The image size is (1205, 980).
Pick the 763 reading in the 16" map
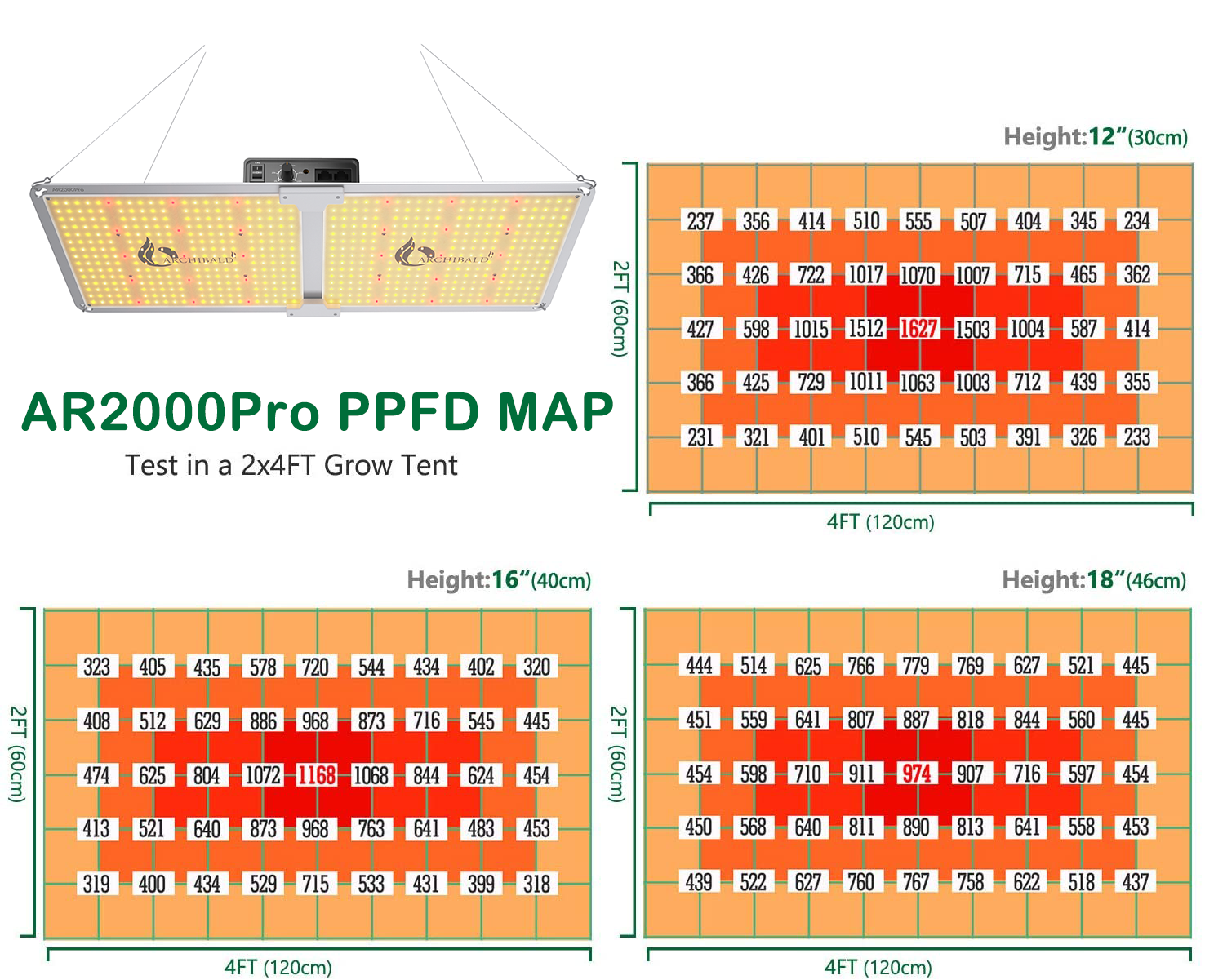(x=371, y=829)
